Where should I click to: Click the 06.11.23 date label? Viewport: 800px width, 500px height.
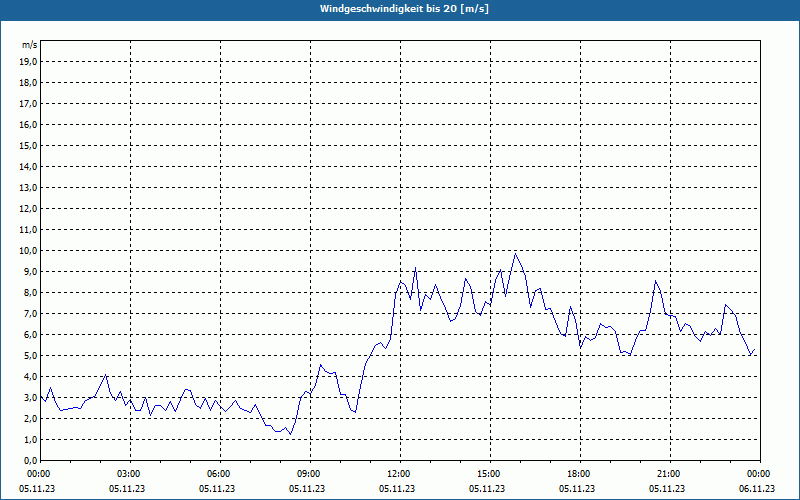pyautogui.click(x=757, y=488)
